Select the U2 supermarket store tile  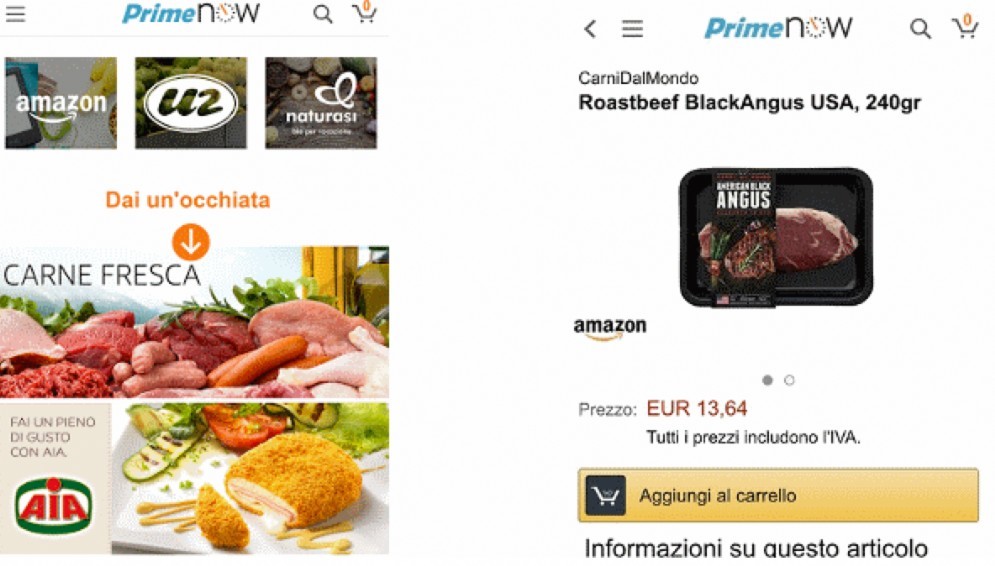click(191, 103)
